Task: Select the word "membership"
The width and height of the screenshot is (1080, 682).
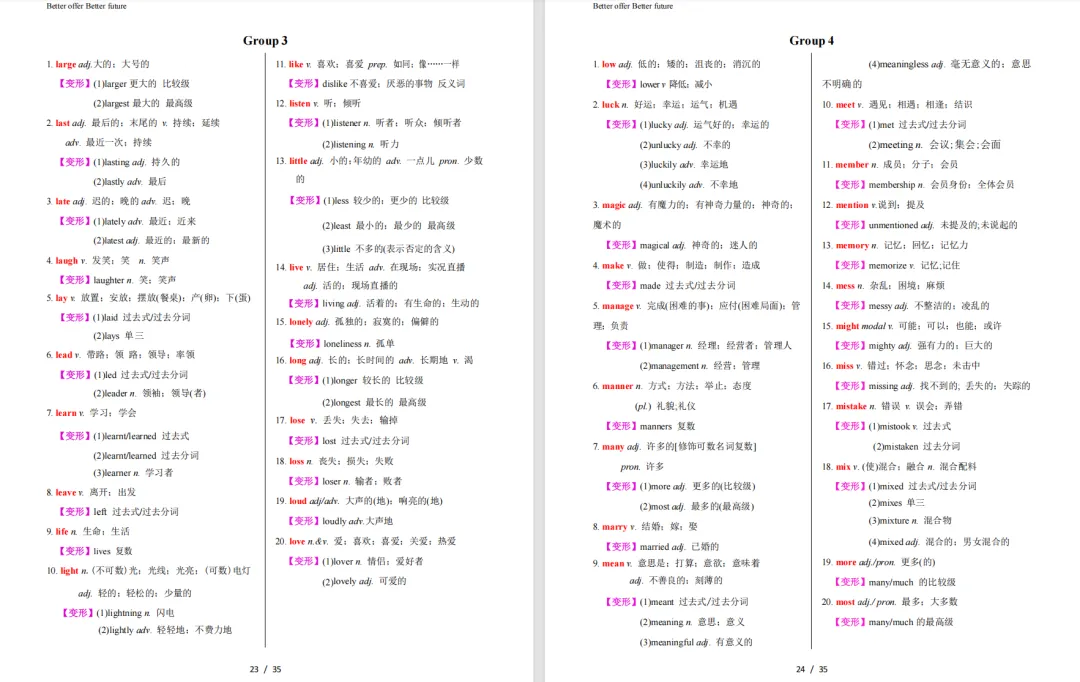Action: tap(892, 185)
